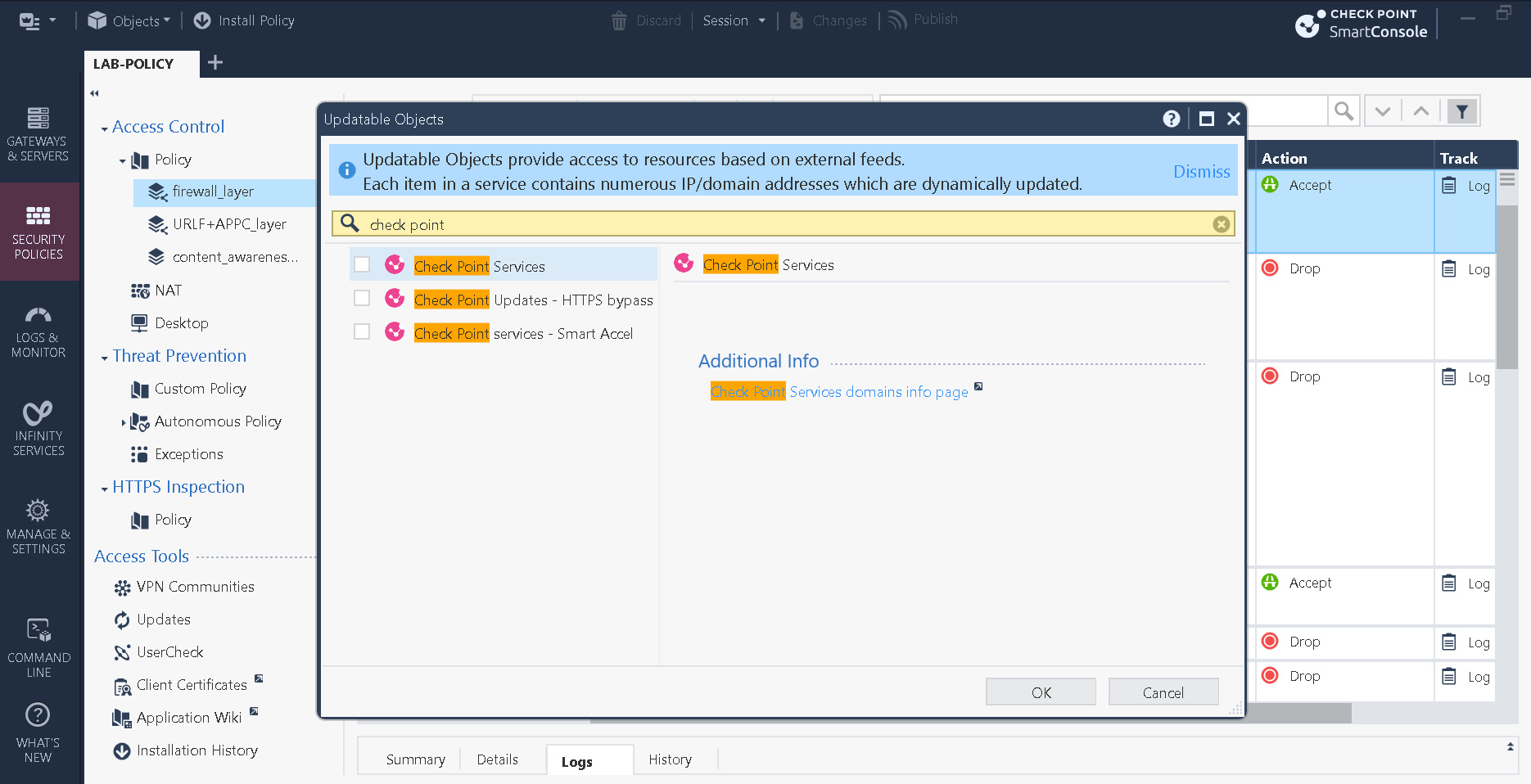Check the Check Point Services checkbox

tap(362, 264)
